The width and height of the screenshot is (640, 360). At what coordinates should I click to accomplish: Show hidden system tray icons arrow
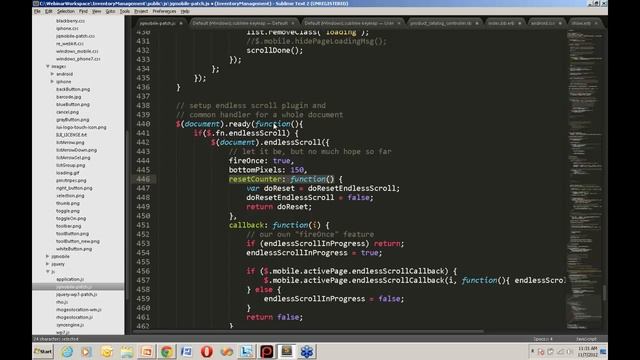pyautogui.click(x=533, y=351)
